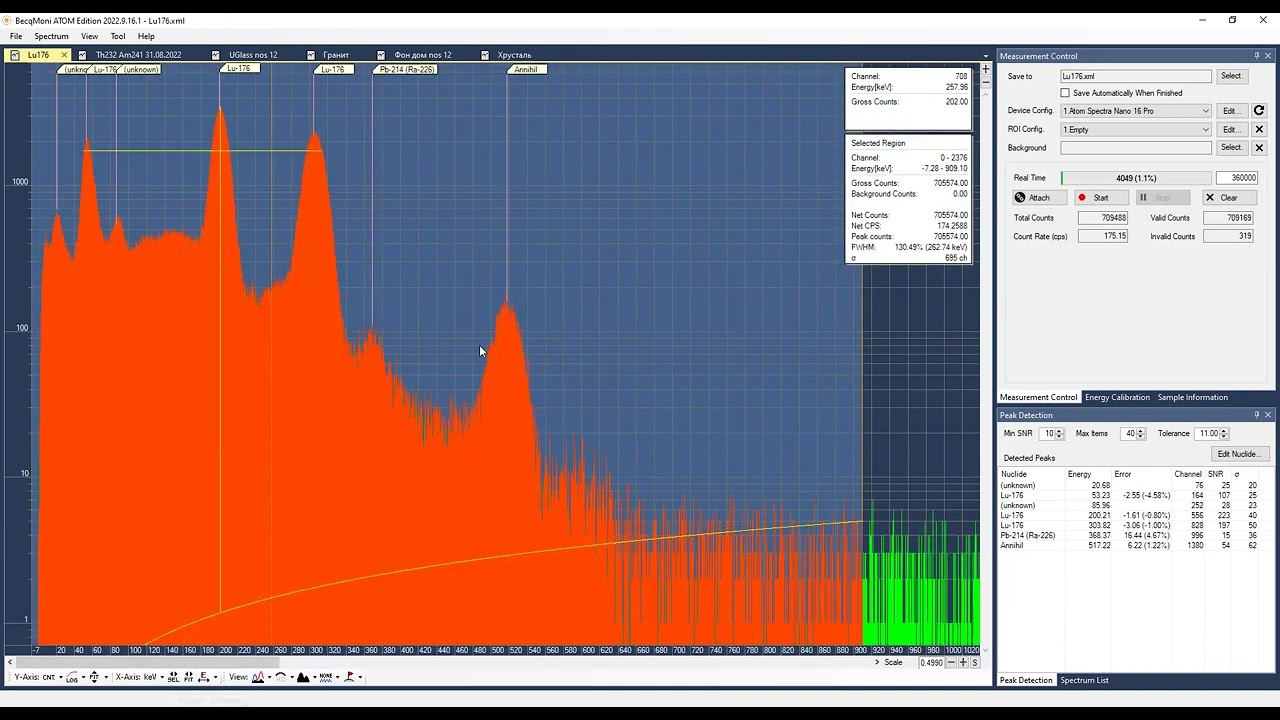Expand NONE smoothing dropdown arrow
This screenshot has height=720, width=1280.
[x=337, y=677]
